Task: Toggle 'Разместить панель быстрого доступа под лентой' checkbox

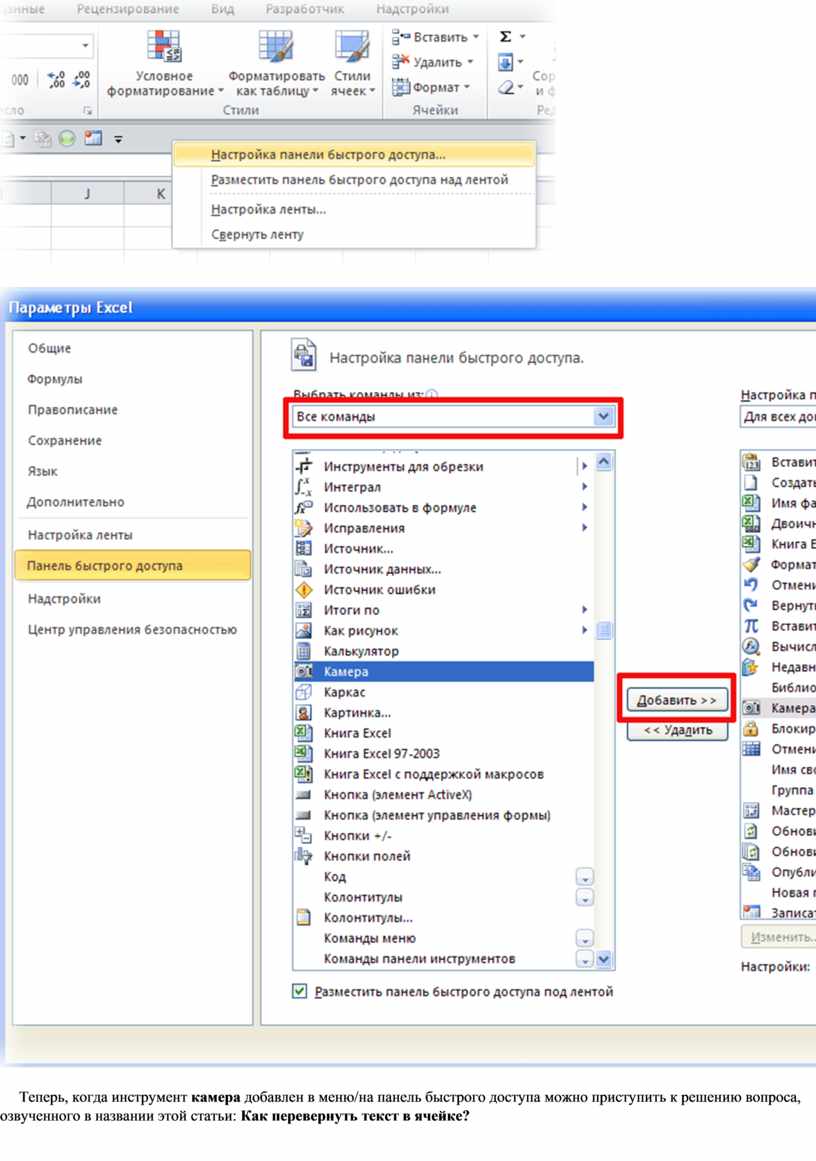Action: (x=299, y=992)
